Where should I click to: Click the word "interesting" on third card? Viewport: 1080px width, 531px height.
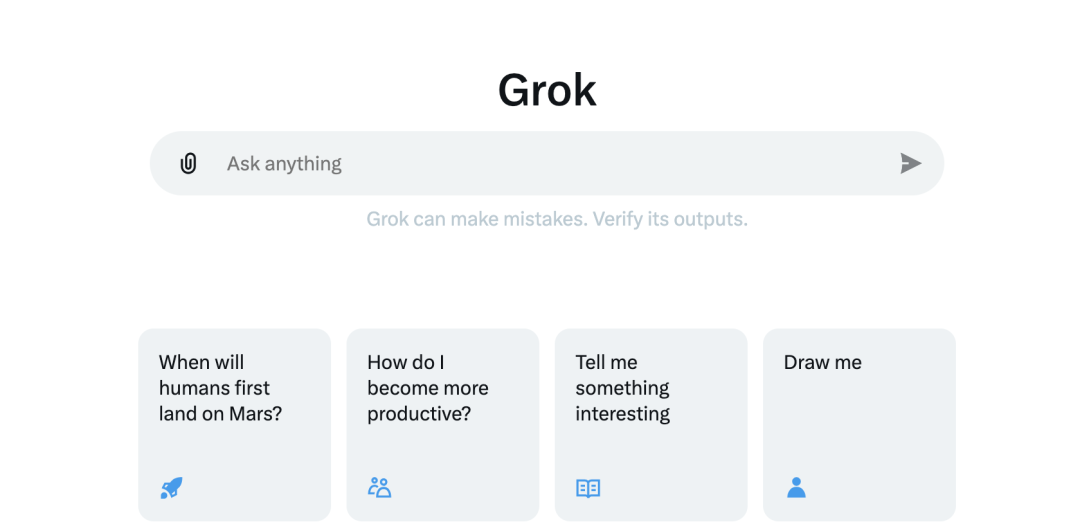coord(623,414)
